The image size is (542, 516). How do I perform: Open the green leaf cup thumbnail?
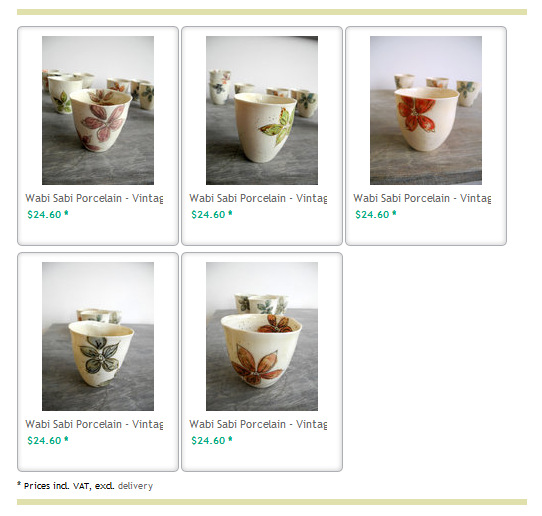pos(262,110)
